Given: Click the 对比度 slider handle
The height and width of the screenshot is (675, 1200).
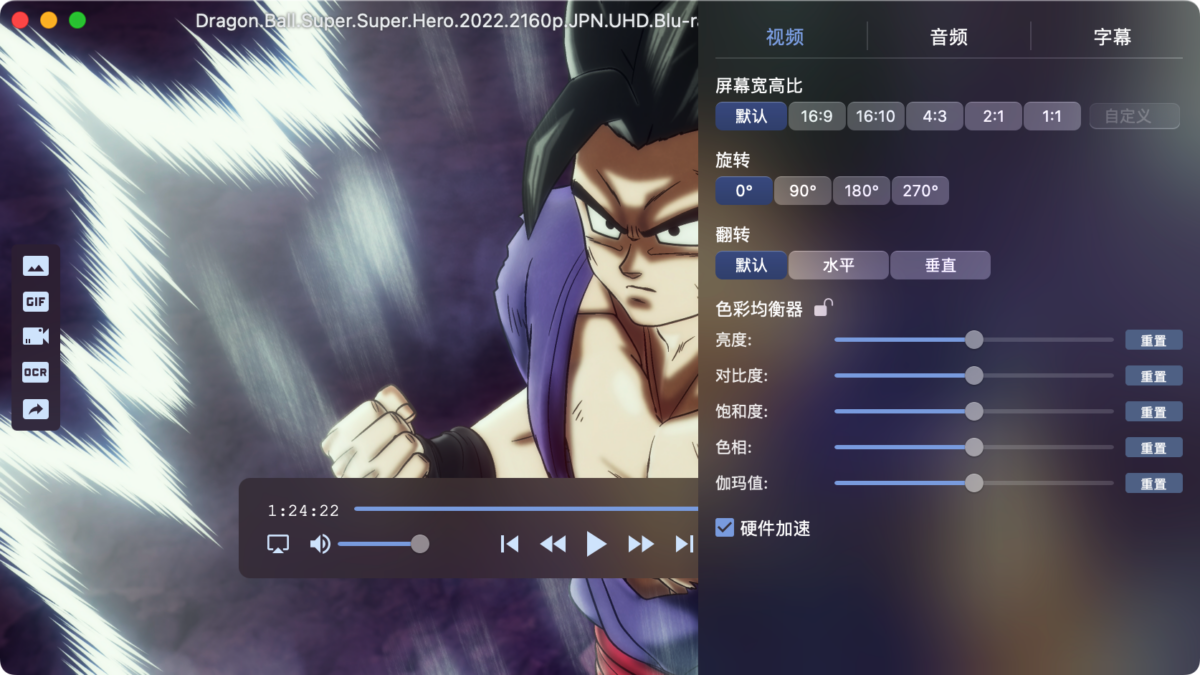Looking at the screenshot, I should click(x=974, y=376).
